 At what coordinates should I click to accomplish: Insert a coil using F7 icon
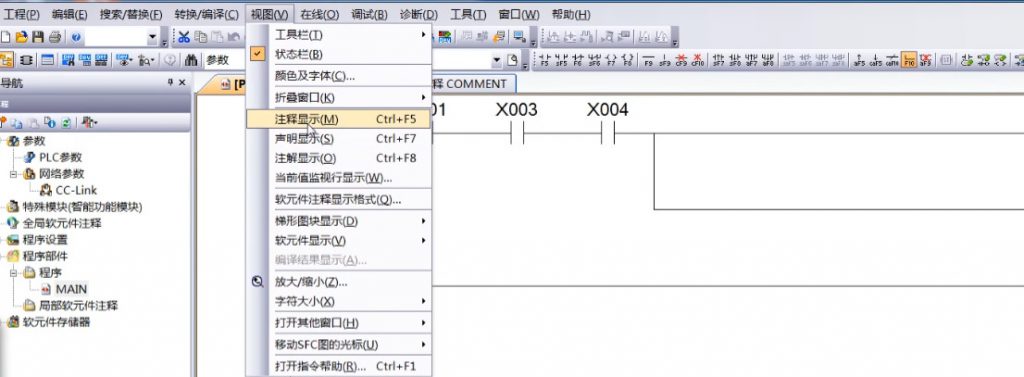(x=611, y=61)
